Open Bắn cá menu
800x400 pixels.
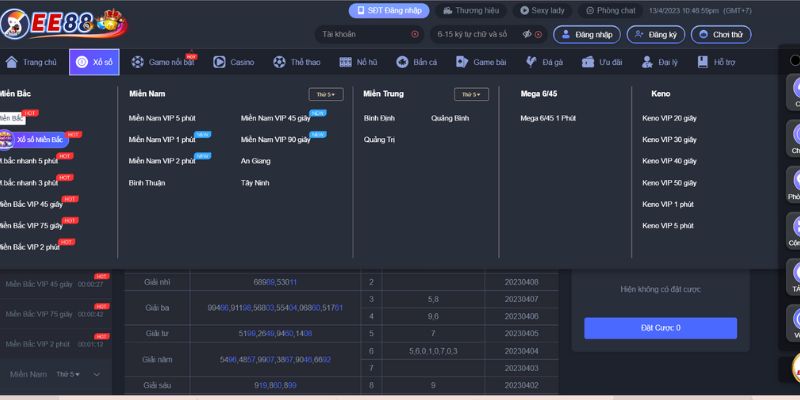417,62
